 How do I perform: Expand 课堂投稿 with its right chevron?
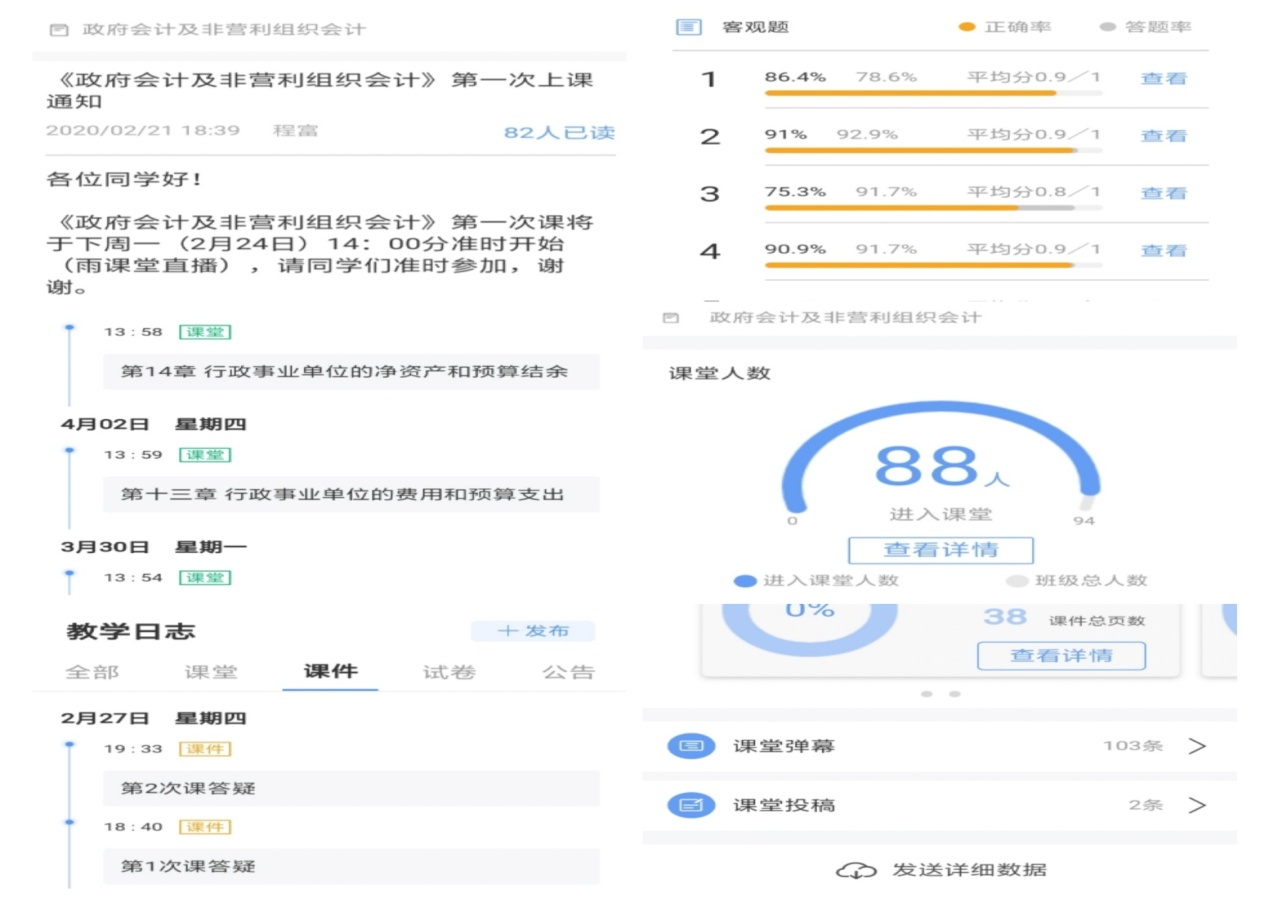click(1197, 805)
